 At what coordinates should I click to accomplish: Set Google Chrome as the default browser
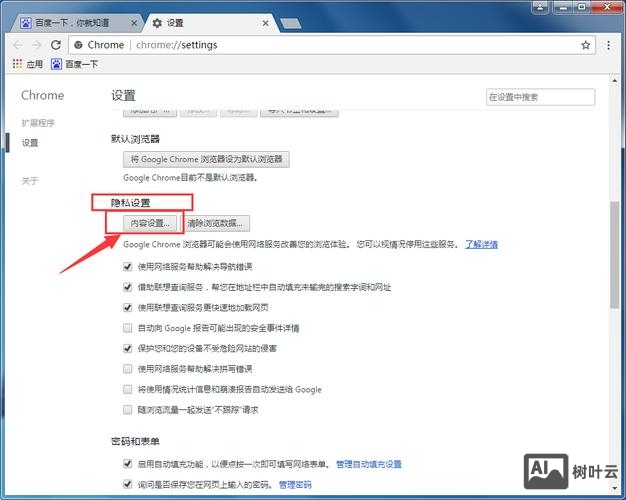click(206, 159)
